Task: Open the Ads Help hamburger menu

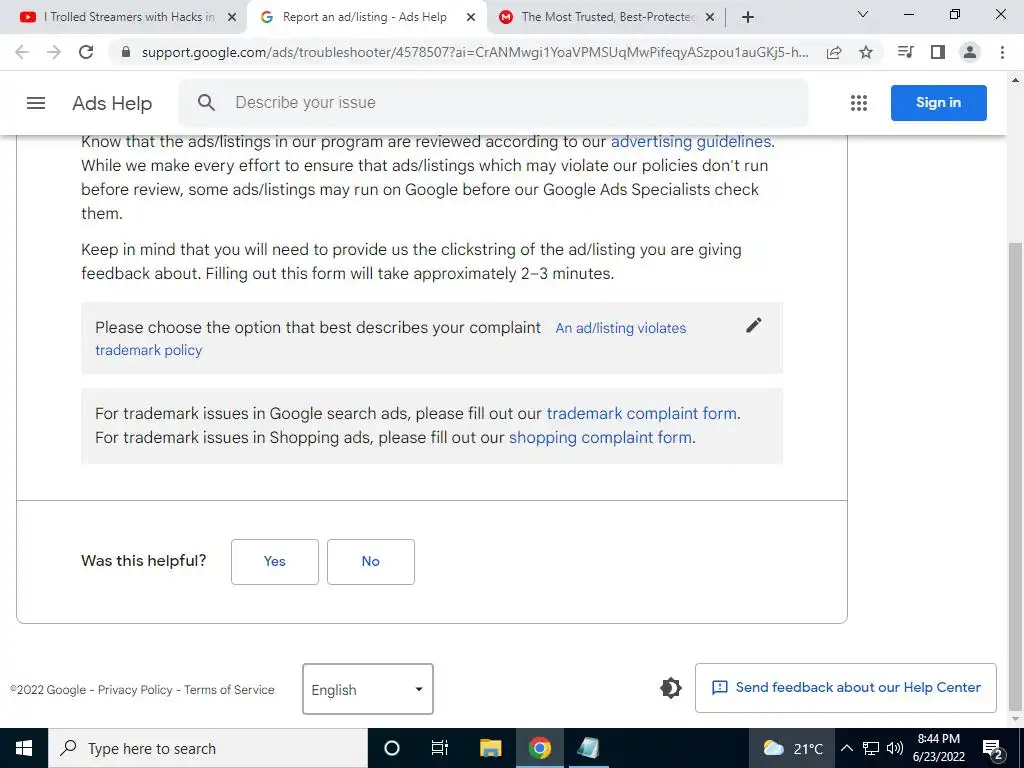Action: pos(36,103)
